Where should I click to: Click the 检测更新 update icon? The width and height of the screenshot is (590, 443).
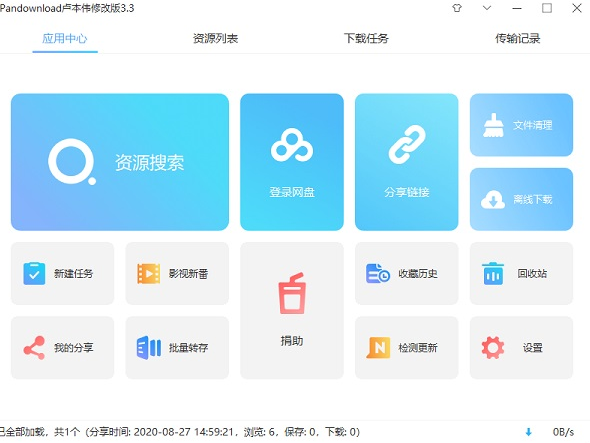378,347
